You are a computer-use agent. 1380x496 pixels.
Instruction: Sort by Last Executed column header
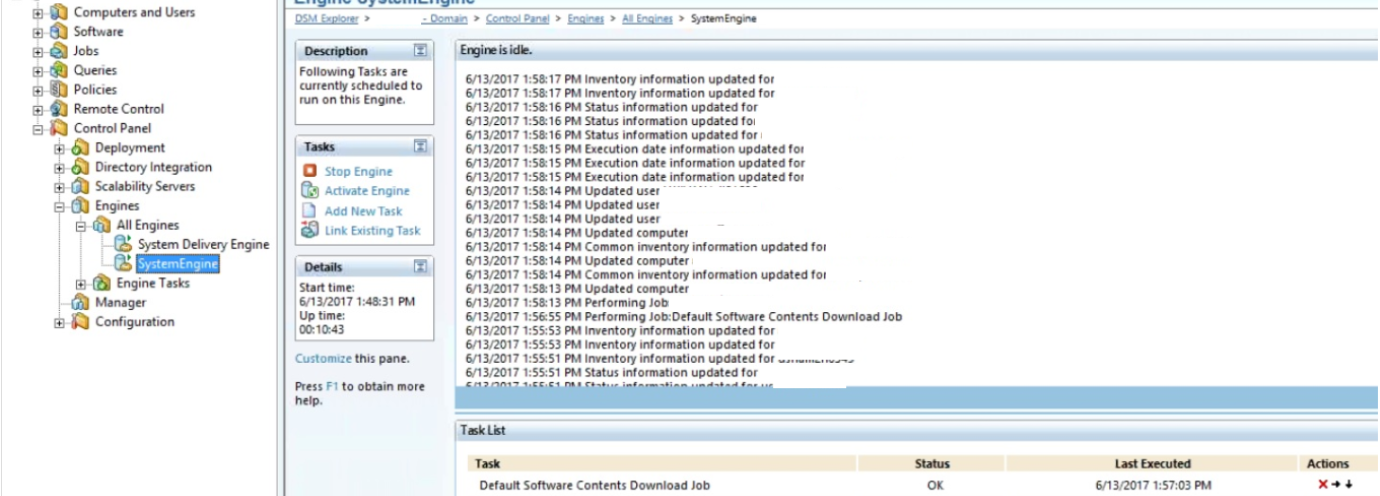click(x=1152, y=464)
